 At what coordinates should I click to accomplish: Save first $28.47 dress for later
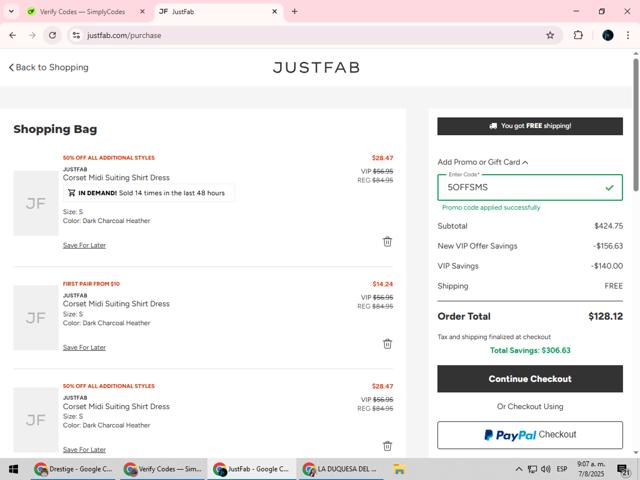click(x=84, y=245)
